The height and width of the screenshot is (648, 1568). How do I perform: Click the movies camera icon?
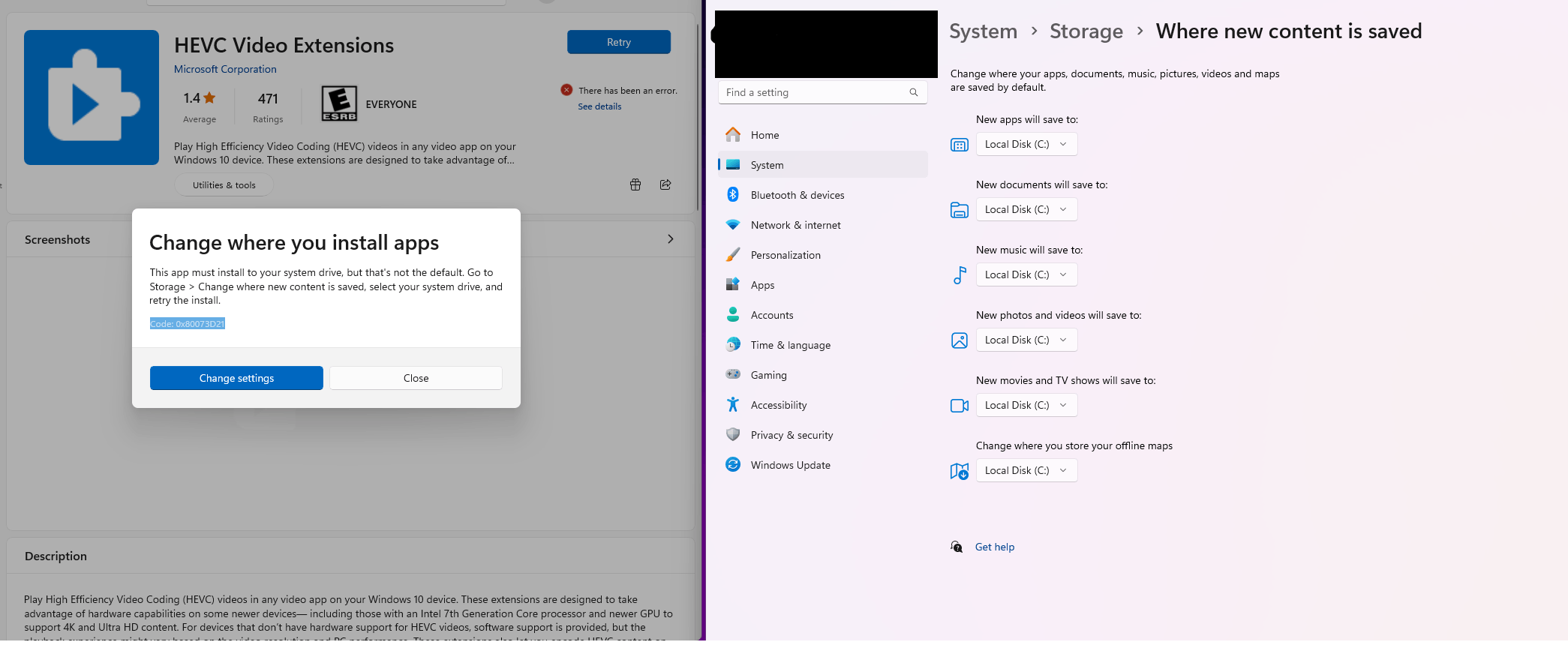click(x=960, y=406)
